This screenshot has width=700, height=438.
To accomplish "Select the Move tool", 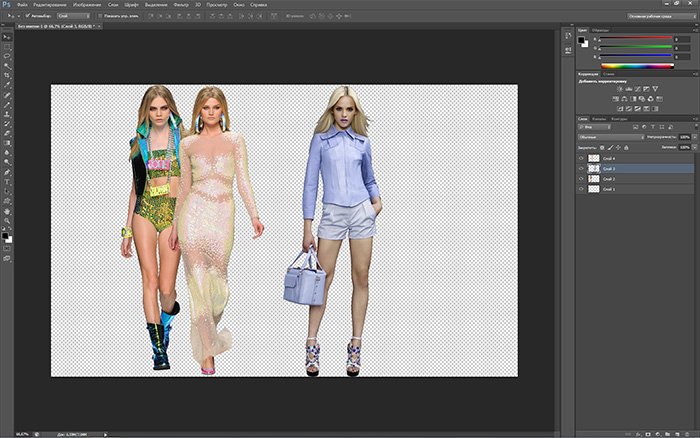I will (x=7, y=36).
